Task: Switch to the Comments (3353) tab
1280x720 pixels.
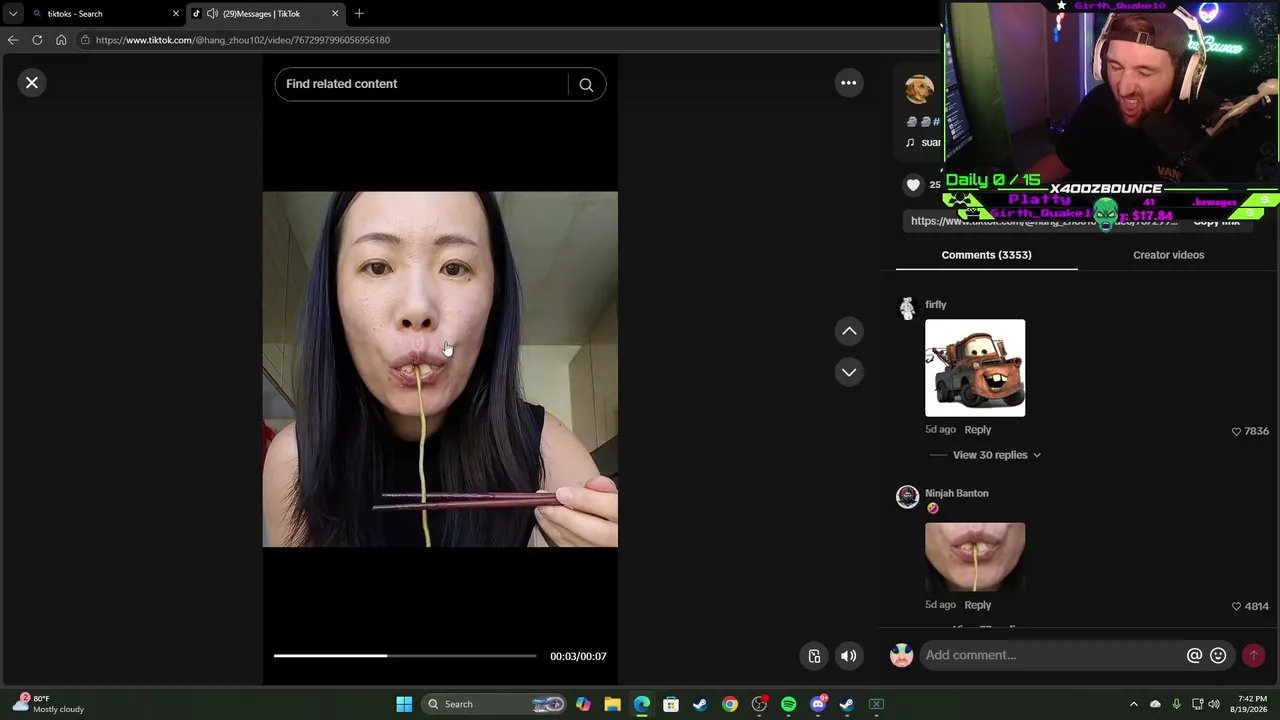Action: click(986, 255)
